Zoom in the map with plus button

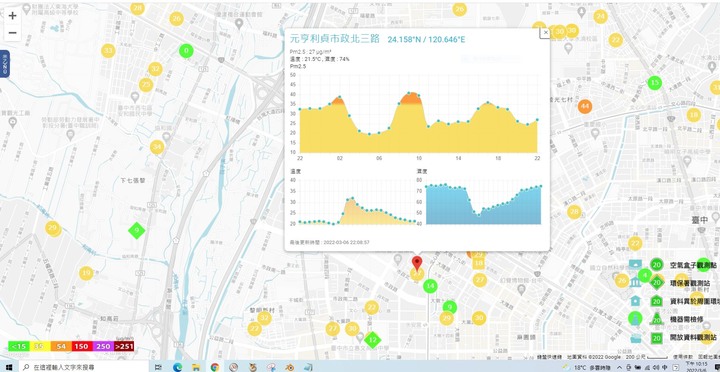(12, 16)
